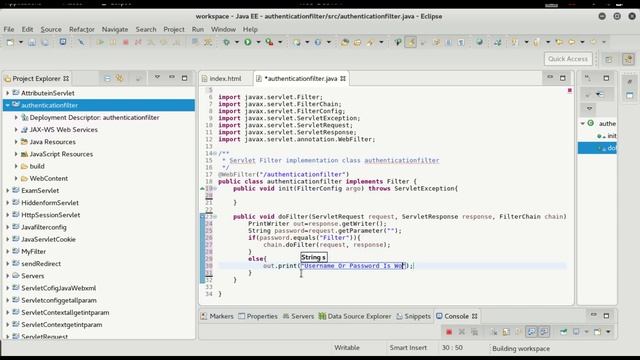Expand the Servers project
This screenshot has width=640, height=360.
(x=7, y=276)
